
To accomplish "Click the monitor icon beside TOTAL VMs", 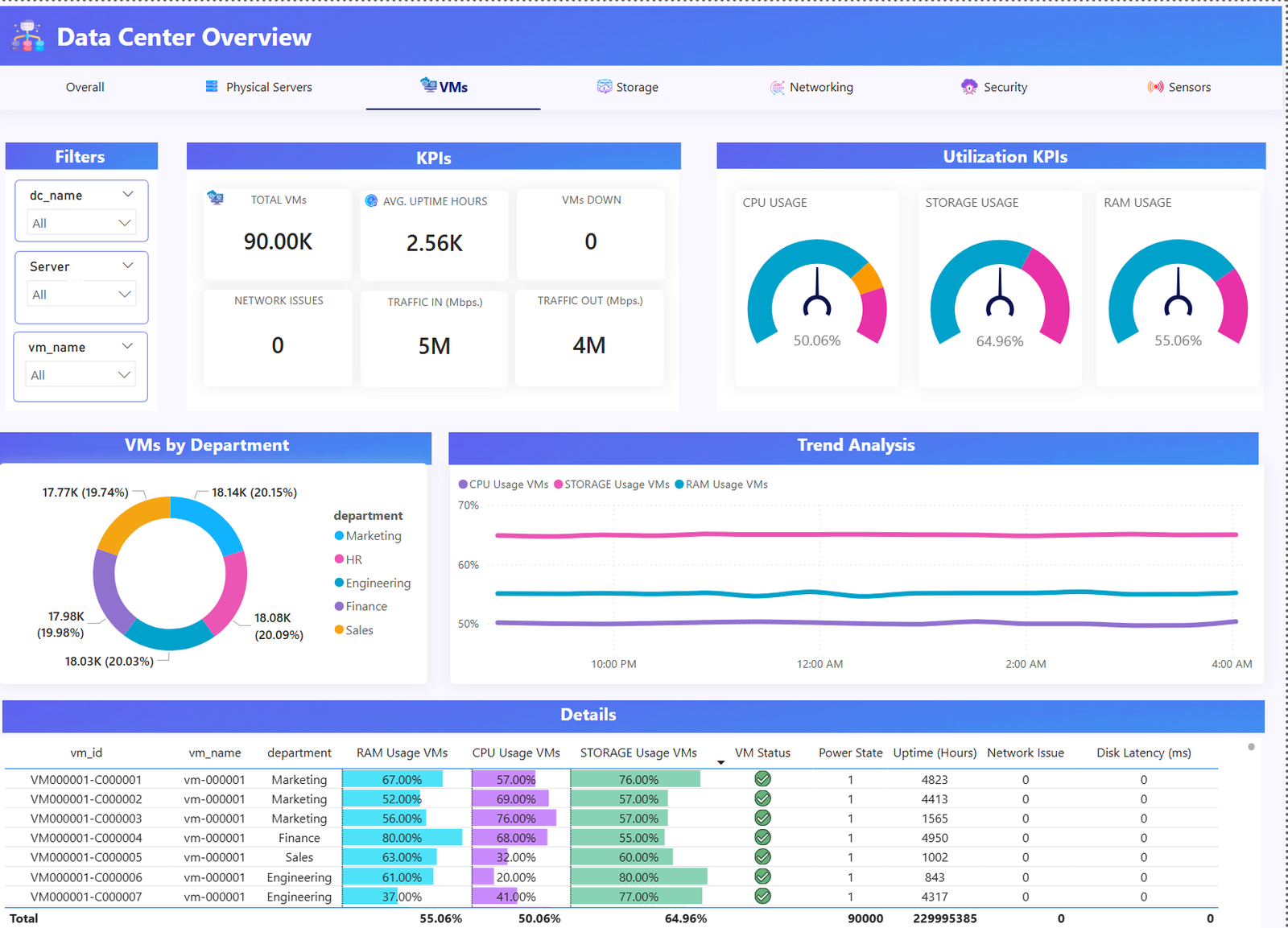I will [215, 198].
